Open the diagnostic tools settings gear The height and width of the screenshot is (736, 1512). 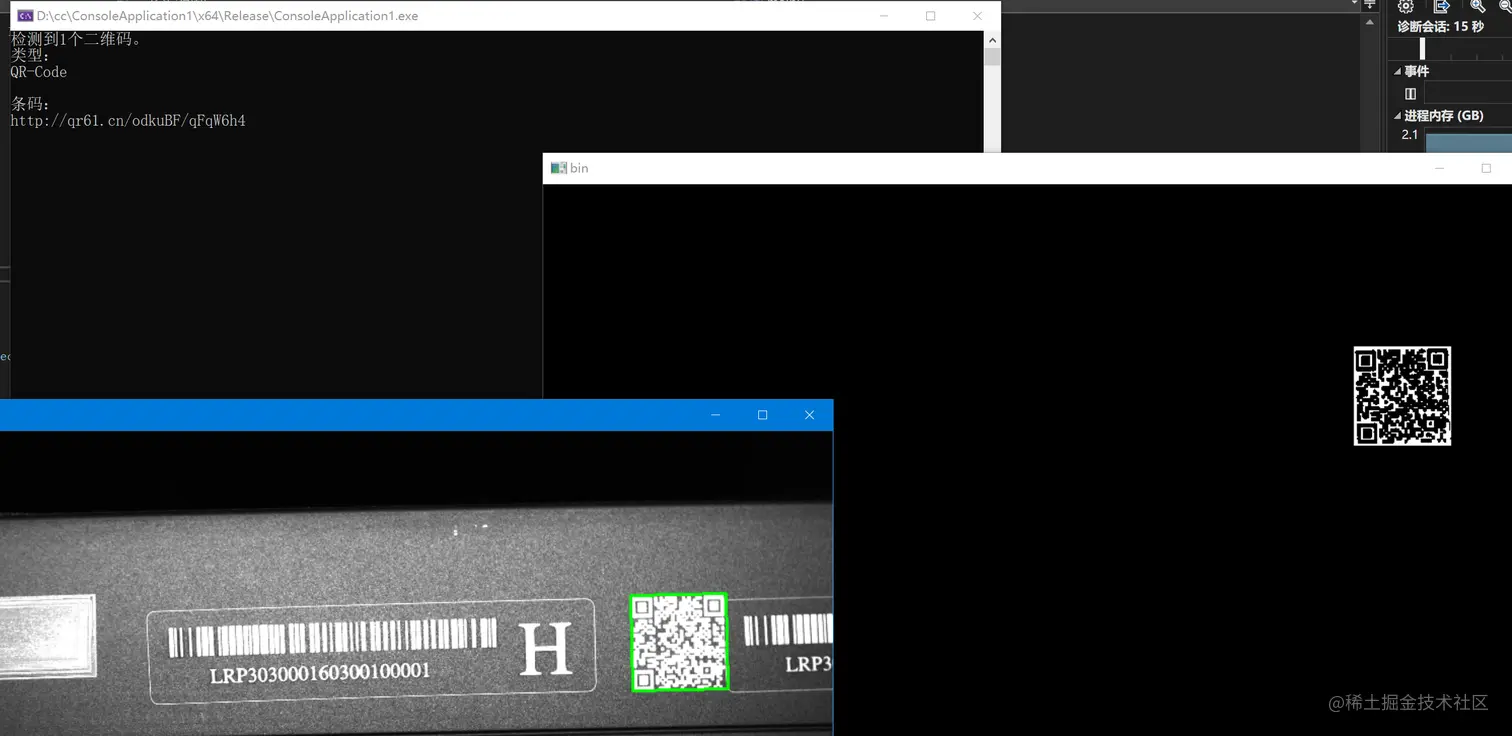1405,6
